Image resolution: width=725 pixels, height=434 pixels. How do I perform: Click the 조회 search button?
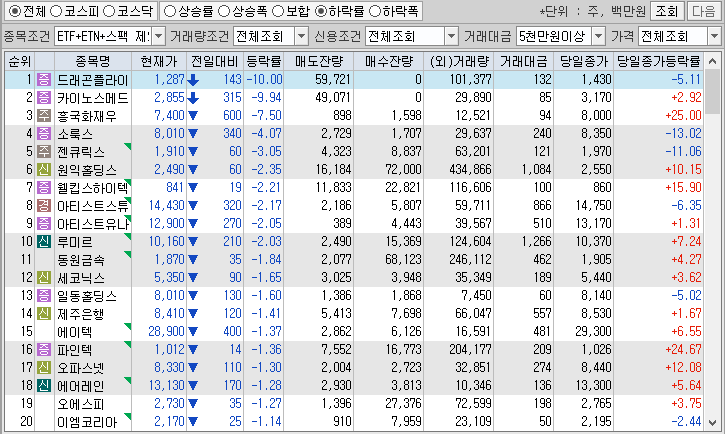pyautogui.click(x=666, y=11)
